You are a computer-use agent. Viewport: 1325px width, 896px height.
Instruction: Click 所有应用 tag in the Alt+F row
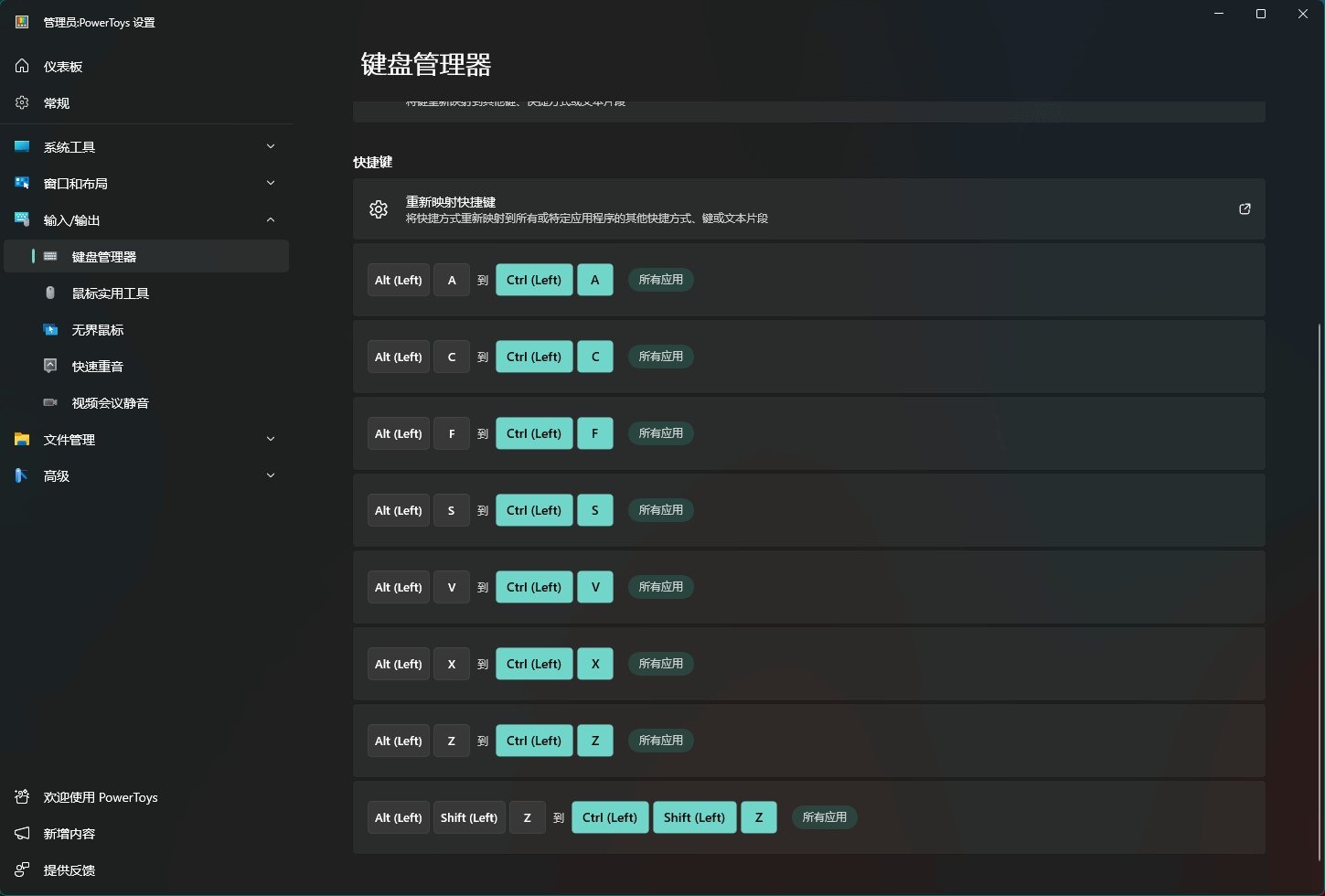click(x=661, y=433)
